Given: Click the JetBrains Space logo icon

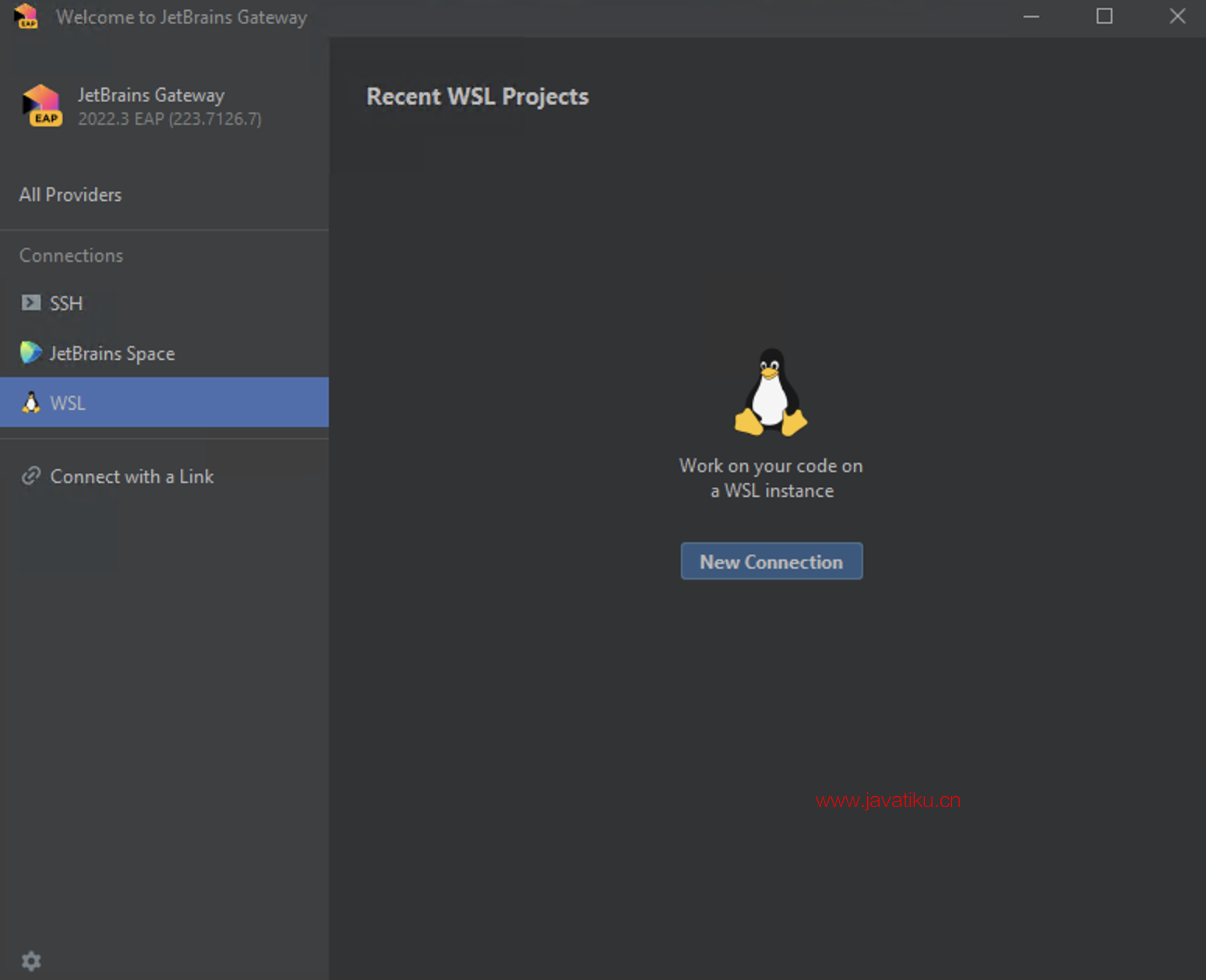Looking at the screenshot, I should (31, 353).
